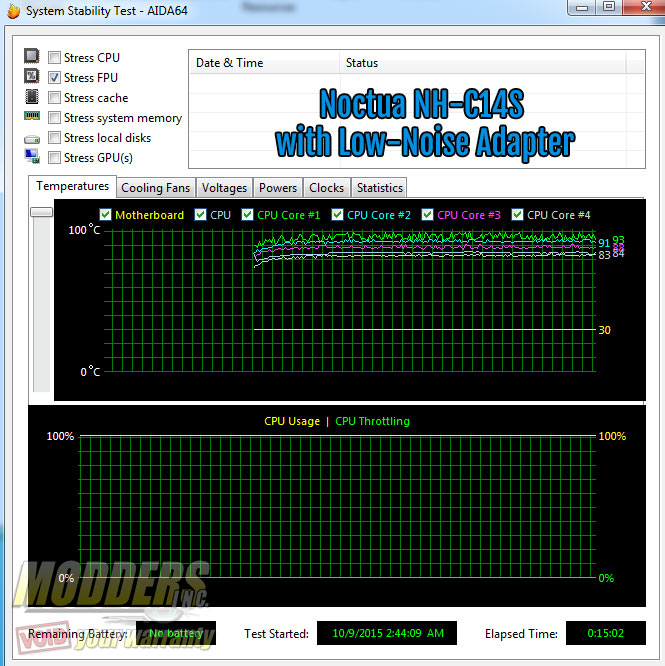Close the System Stability Test window
The height and width of the screenshot is (666, 665).
tap(644, 7)
